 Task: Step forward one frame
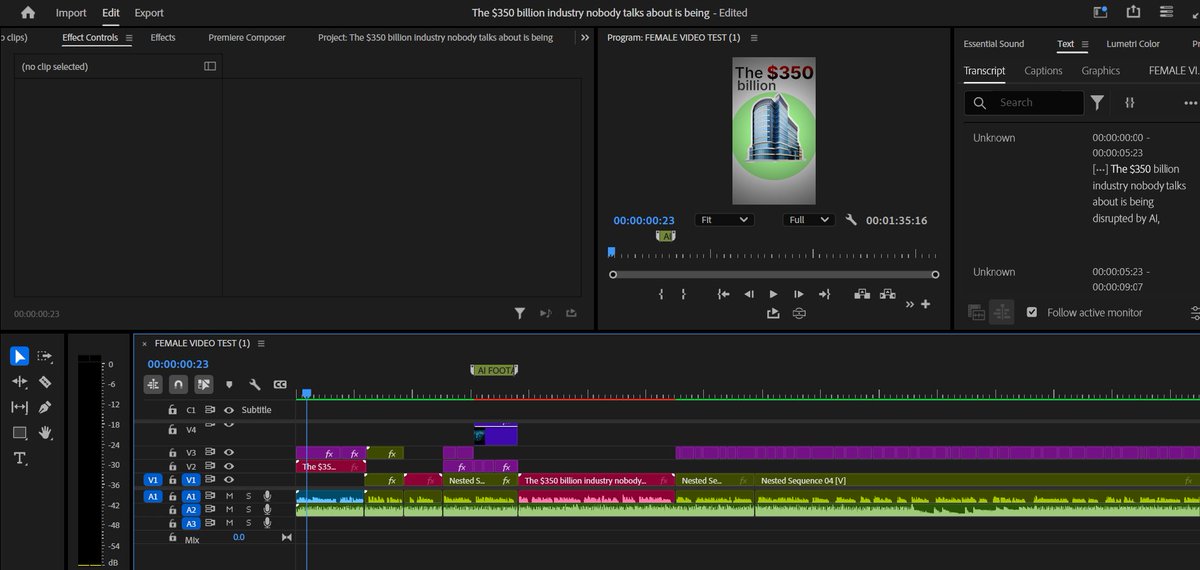798,294
